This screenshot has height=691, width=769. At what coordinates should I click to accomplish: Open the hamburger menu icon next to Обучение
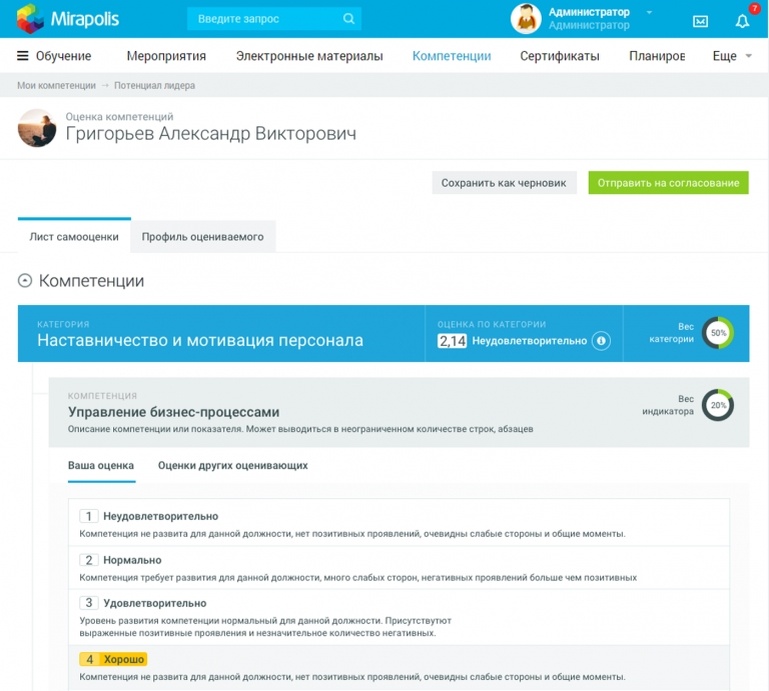[23, 56]
